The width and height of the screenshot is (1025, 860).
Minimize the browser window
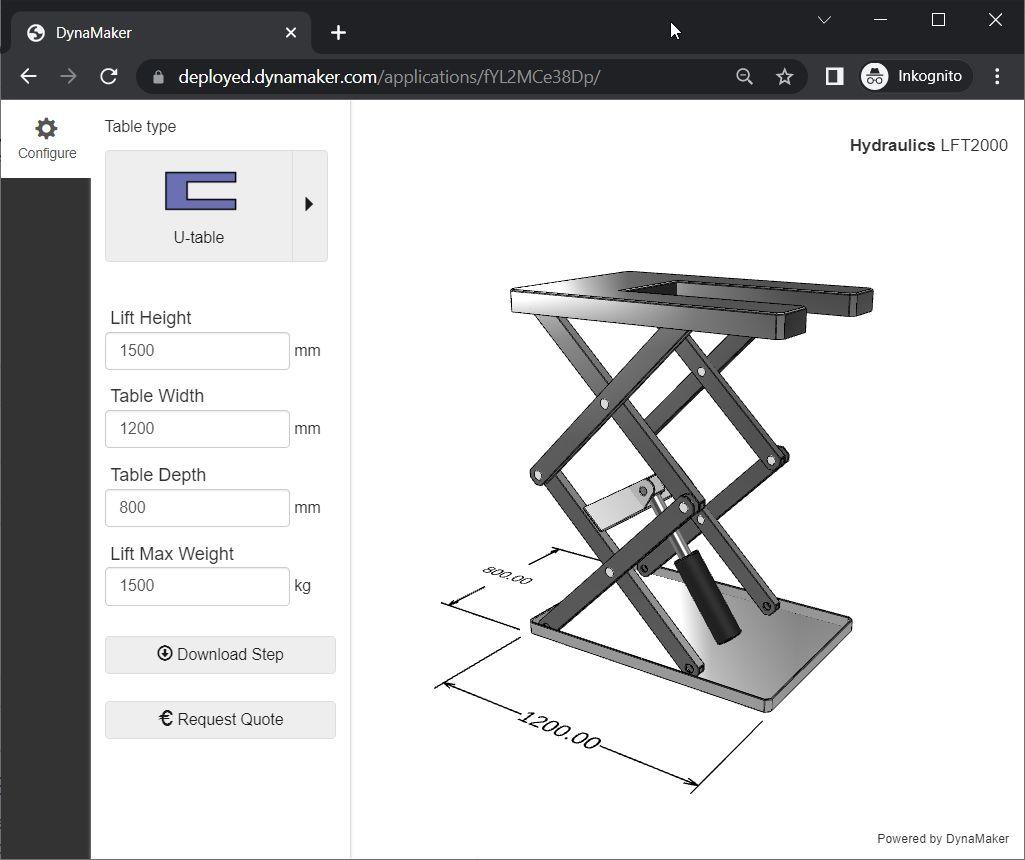pos(881,20)
